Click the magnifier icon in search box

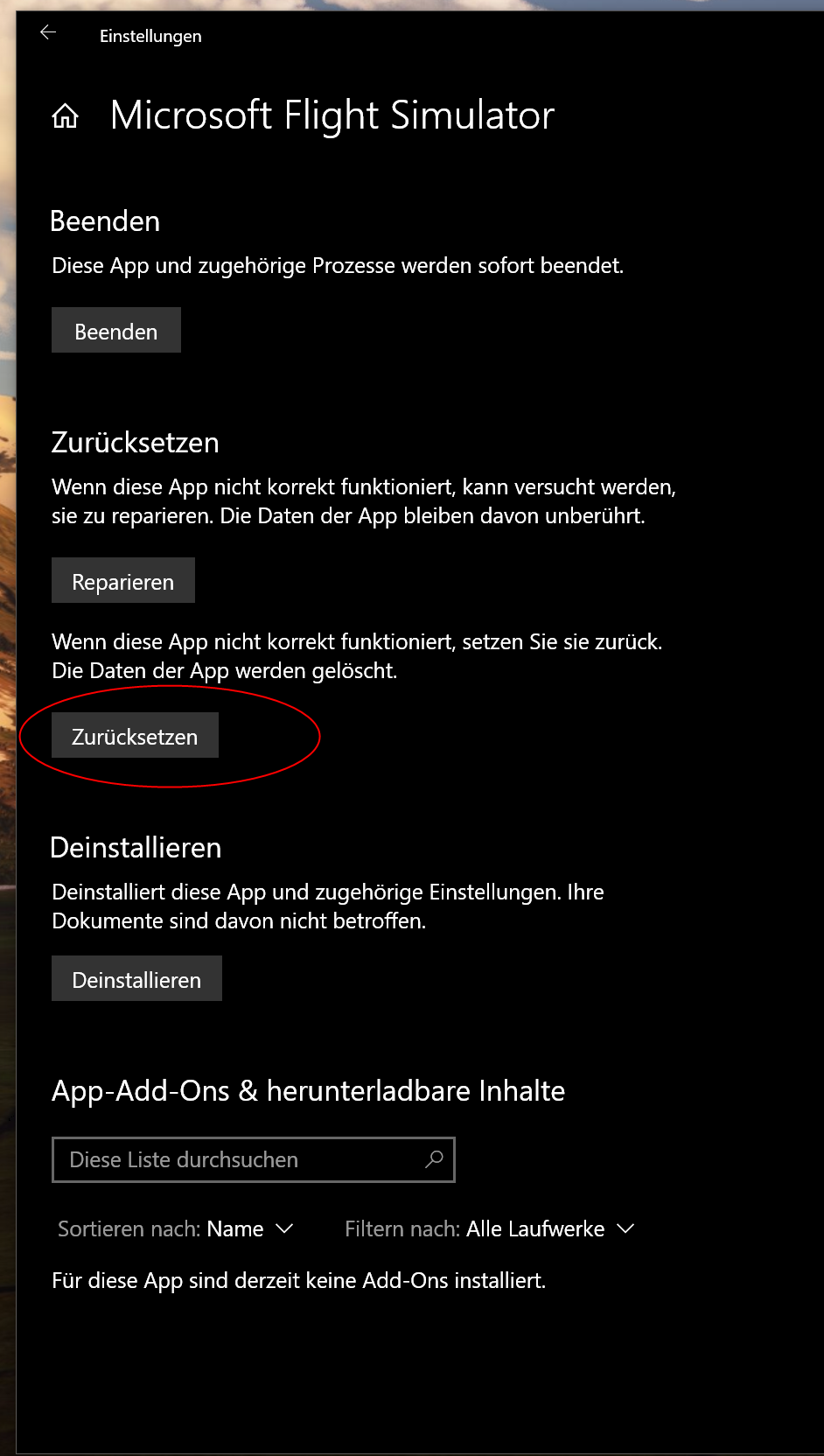tap(434, 1159)
